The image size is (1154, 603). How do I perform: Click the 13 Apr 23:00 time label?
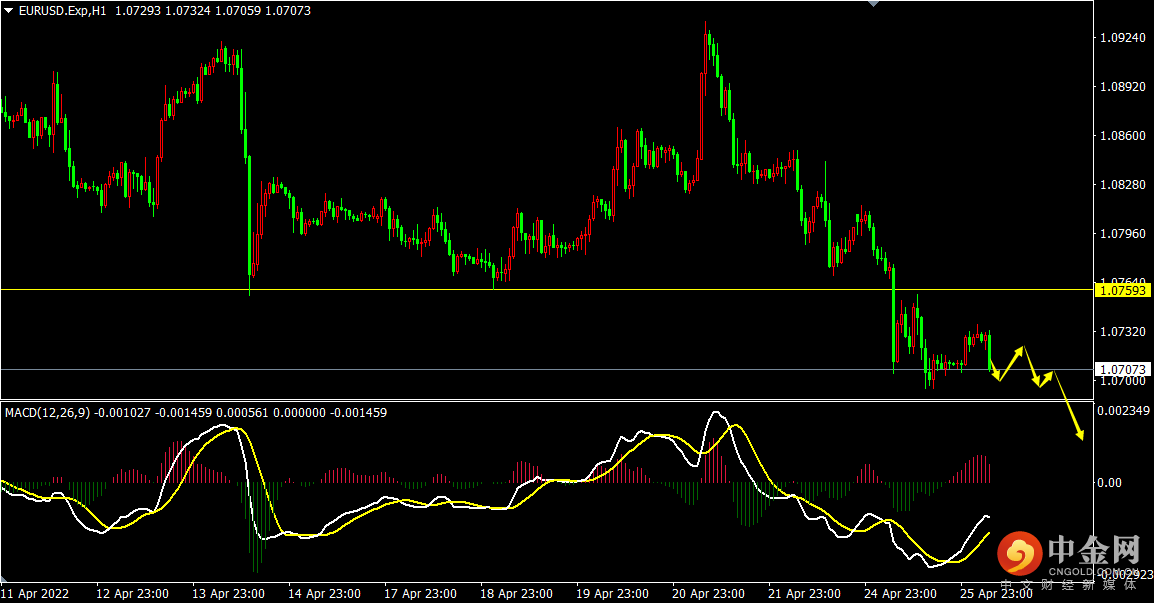pos(228,593)
